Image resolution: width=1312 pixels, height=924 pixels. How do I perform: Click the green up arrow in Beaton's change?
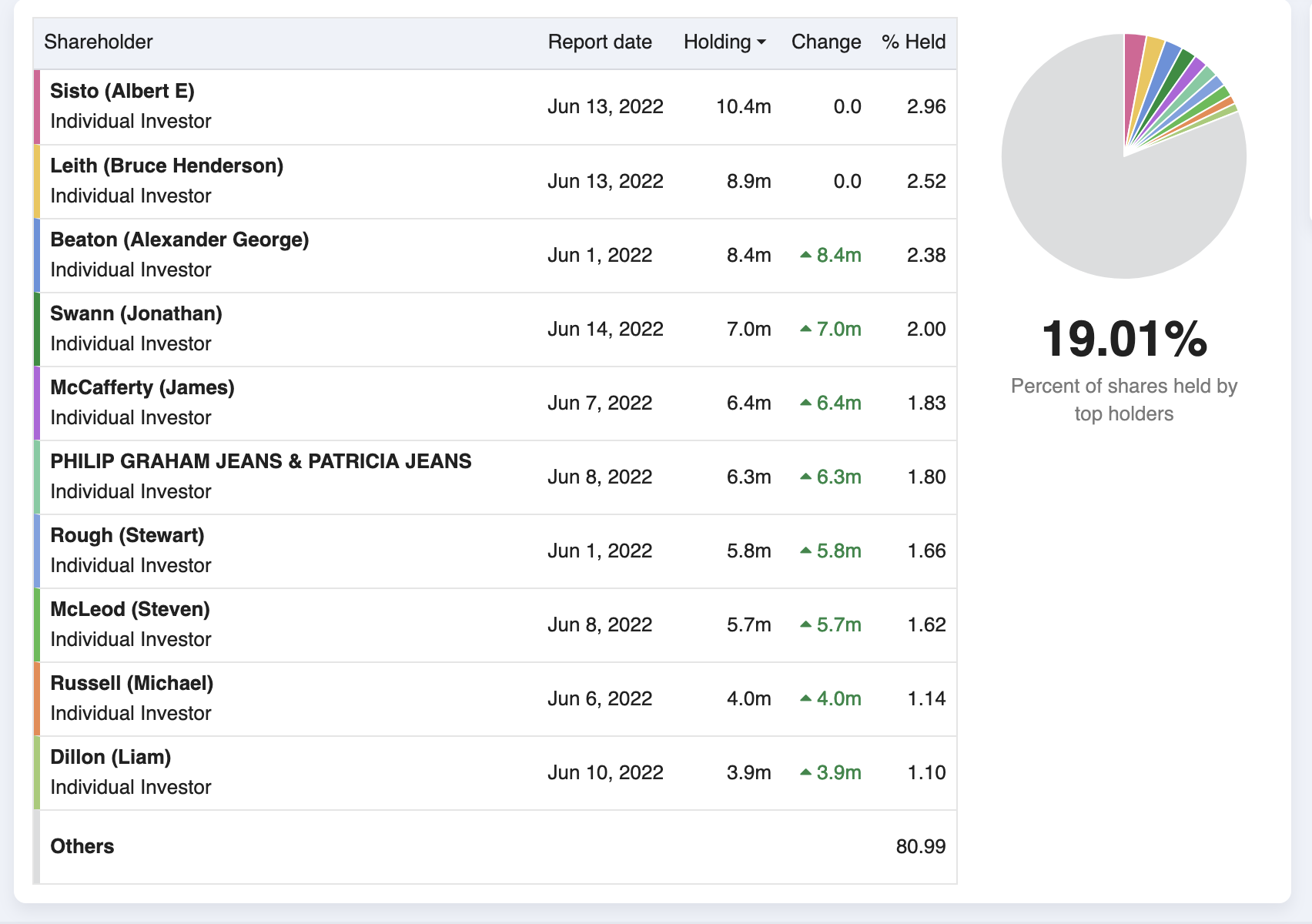point(806,254)
